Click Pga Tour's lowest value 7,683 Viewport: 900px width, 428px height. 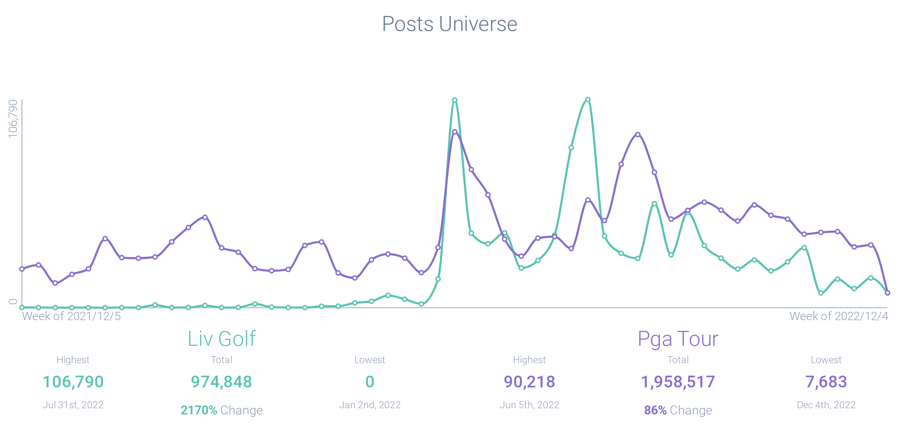point(827,381)
